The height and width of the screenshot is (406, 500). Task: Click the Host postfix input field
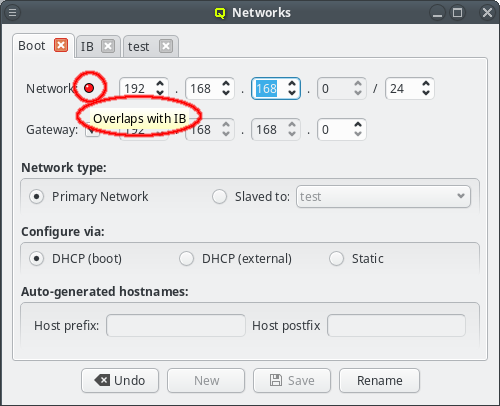[396, 325]
